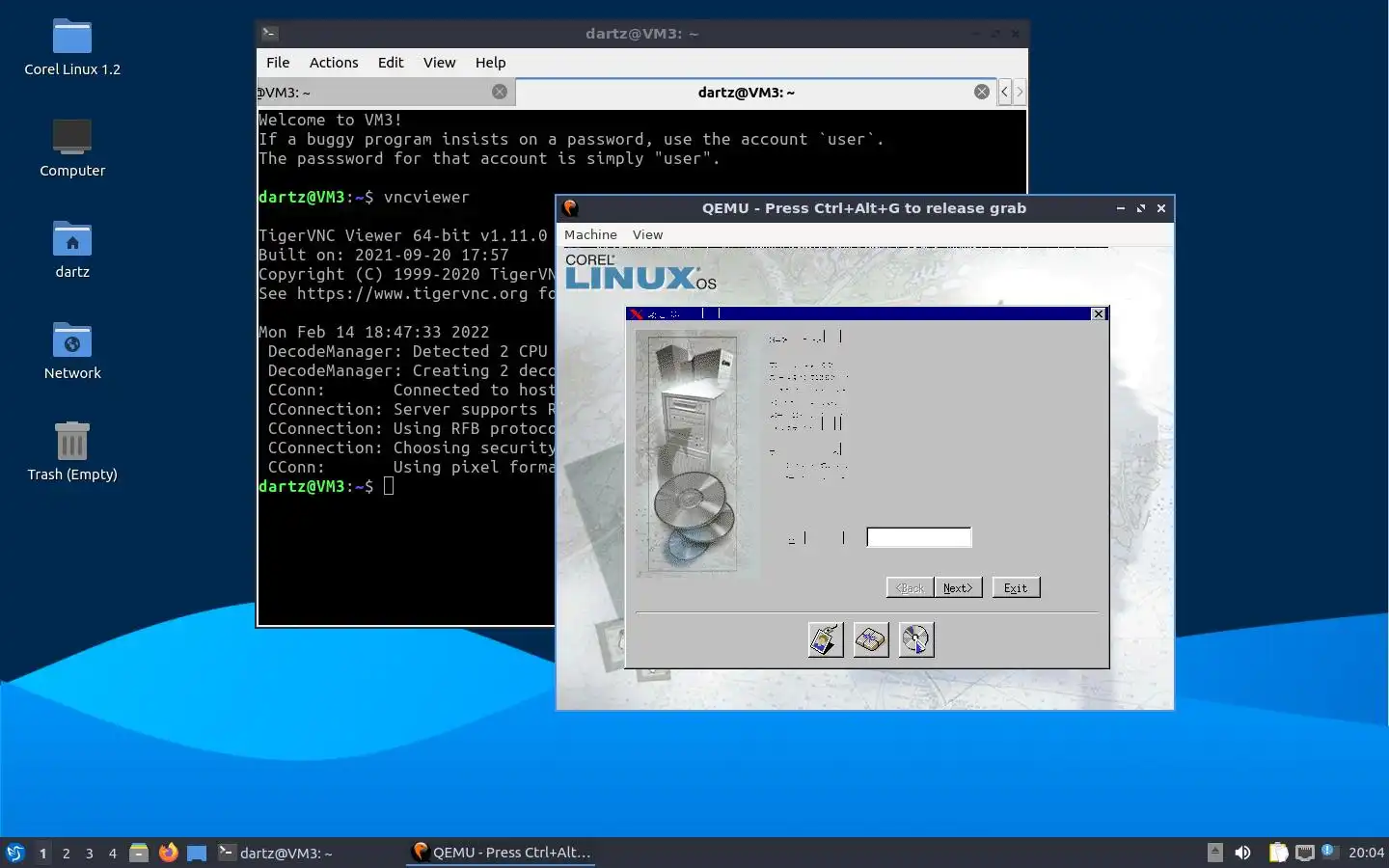Select the Computer desktop icon
The height and width of the screenshot is (868, 1389).
pyautogui.click(x=72, y=149)
